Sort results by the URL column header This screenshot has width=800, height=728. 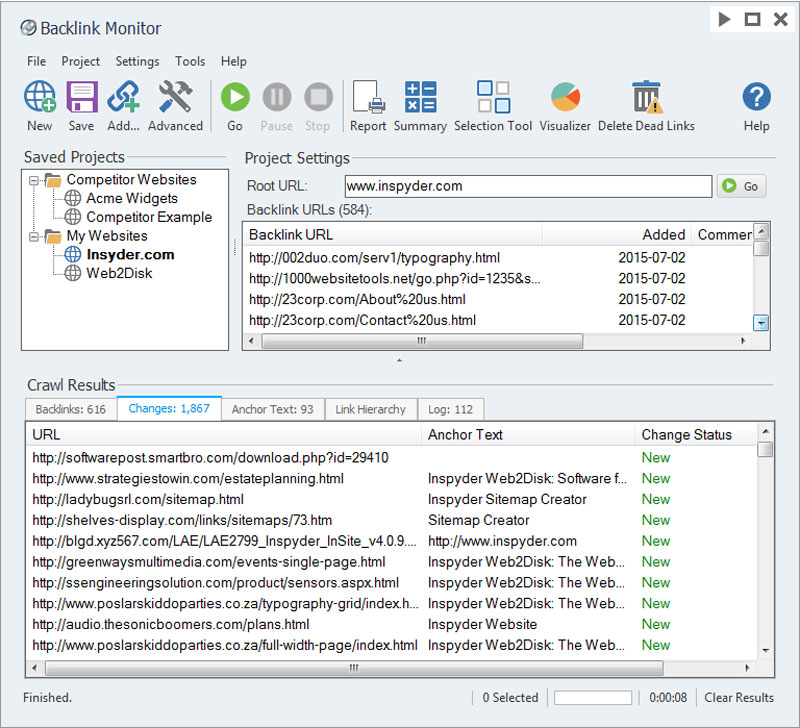pyautogui.click(x=224, y=435)
